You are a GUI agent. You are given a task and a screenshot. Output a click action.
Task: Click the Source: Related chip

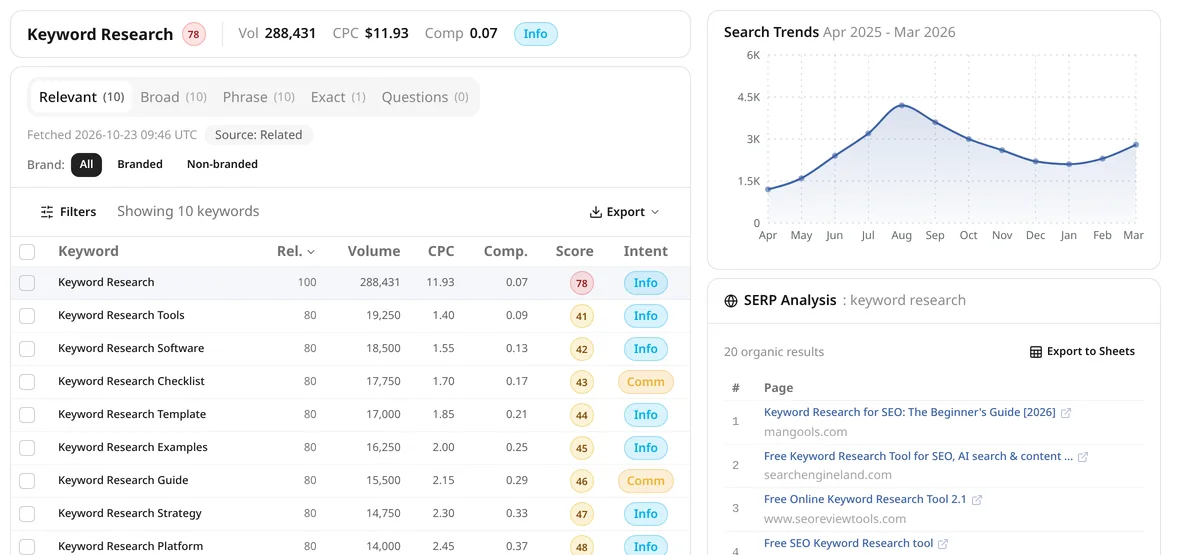(258, 135)
